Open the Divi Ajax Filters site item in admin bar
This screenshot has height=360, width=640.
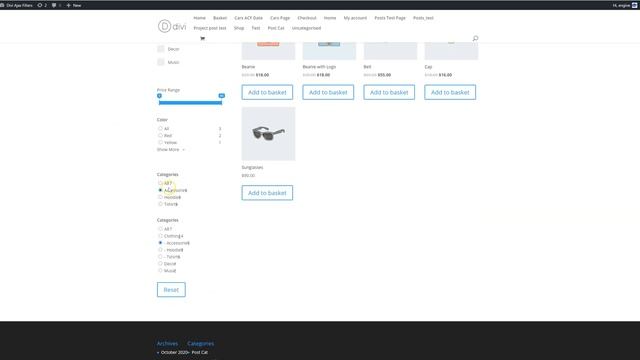[16, 5]
